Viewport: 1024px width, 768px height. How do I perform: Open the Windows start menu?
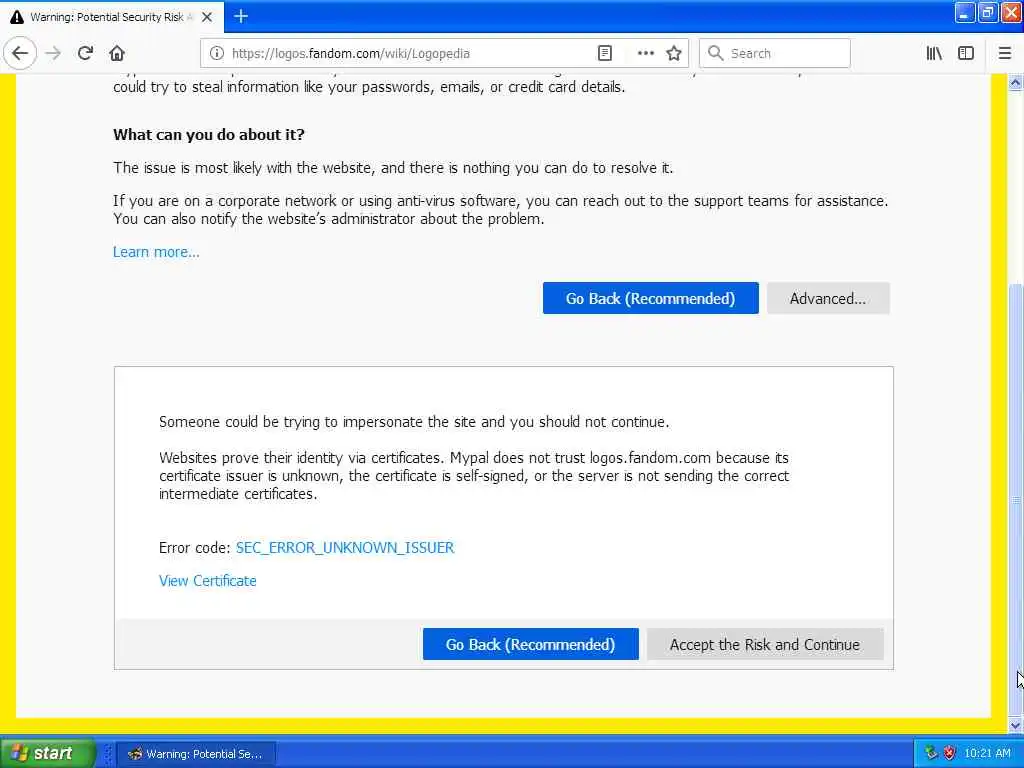(x=47, y=753)
